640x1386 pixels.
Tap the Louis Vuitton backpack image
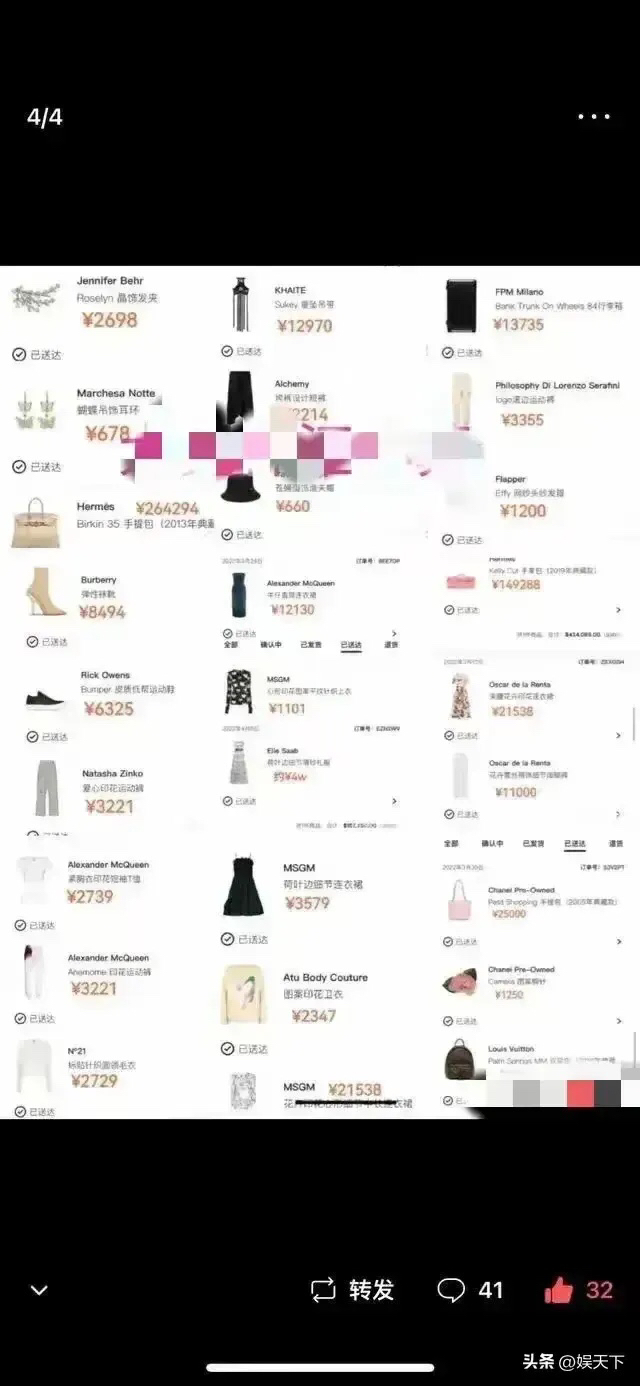(460, 1062)
